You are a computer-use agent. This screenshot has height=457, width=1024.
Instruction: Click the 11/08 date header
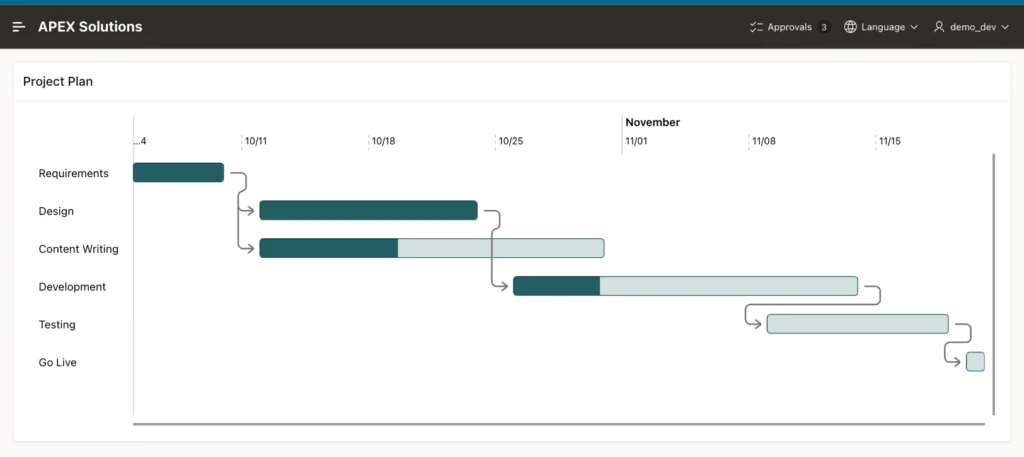[x=763, y=141]
